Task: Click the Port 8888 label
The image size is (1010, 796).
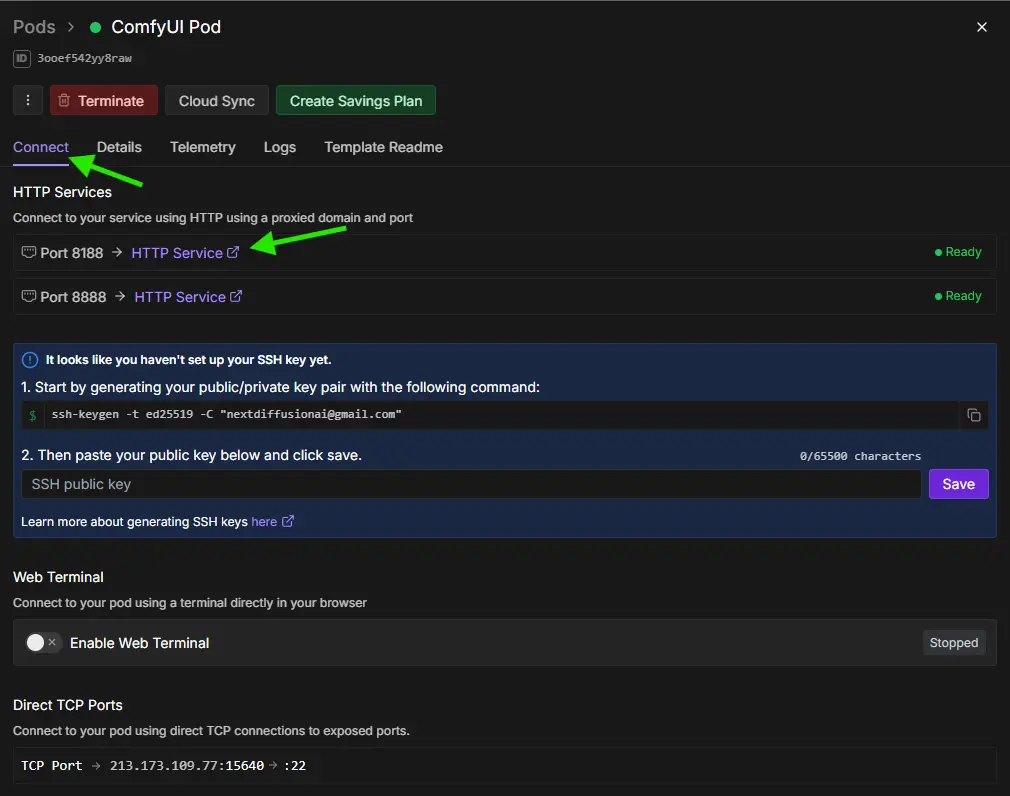Action: [73, 297]
